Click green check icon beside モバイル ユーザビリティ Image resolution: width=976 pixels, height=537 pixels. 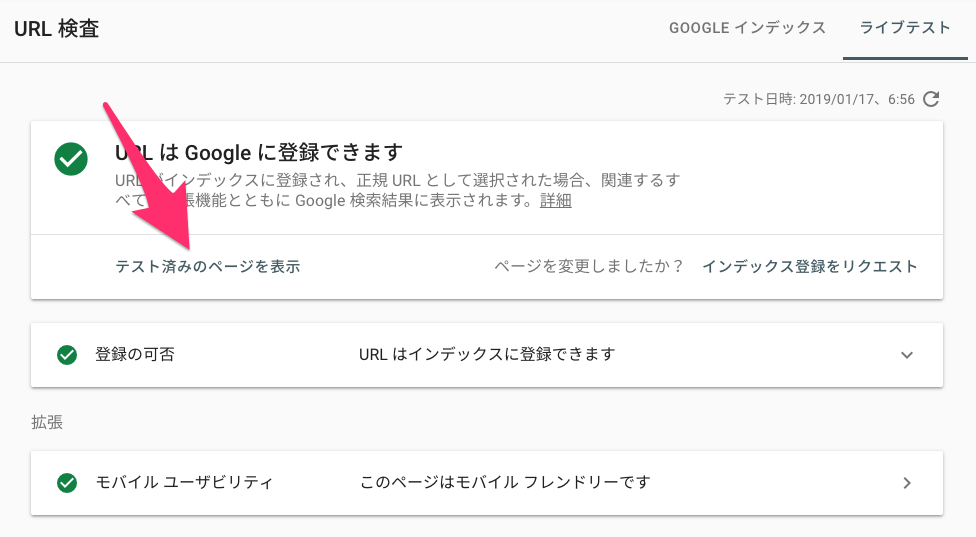coord(67,483)
